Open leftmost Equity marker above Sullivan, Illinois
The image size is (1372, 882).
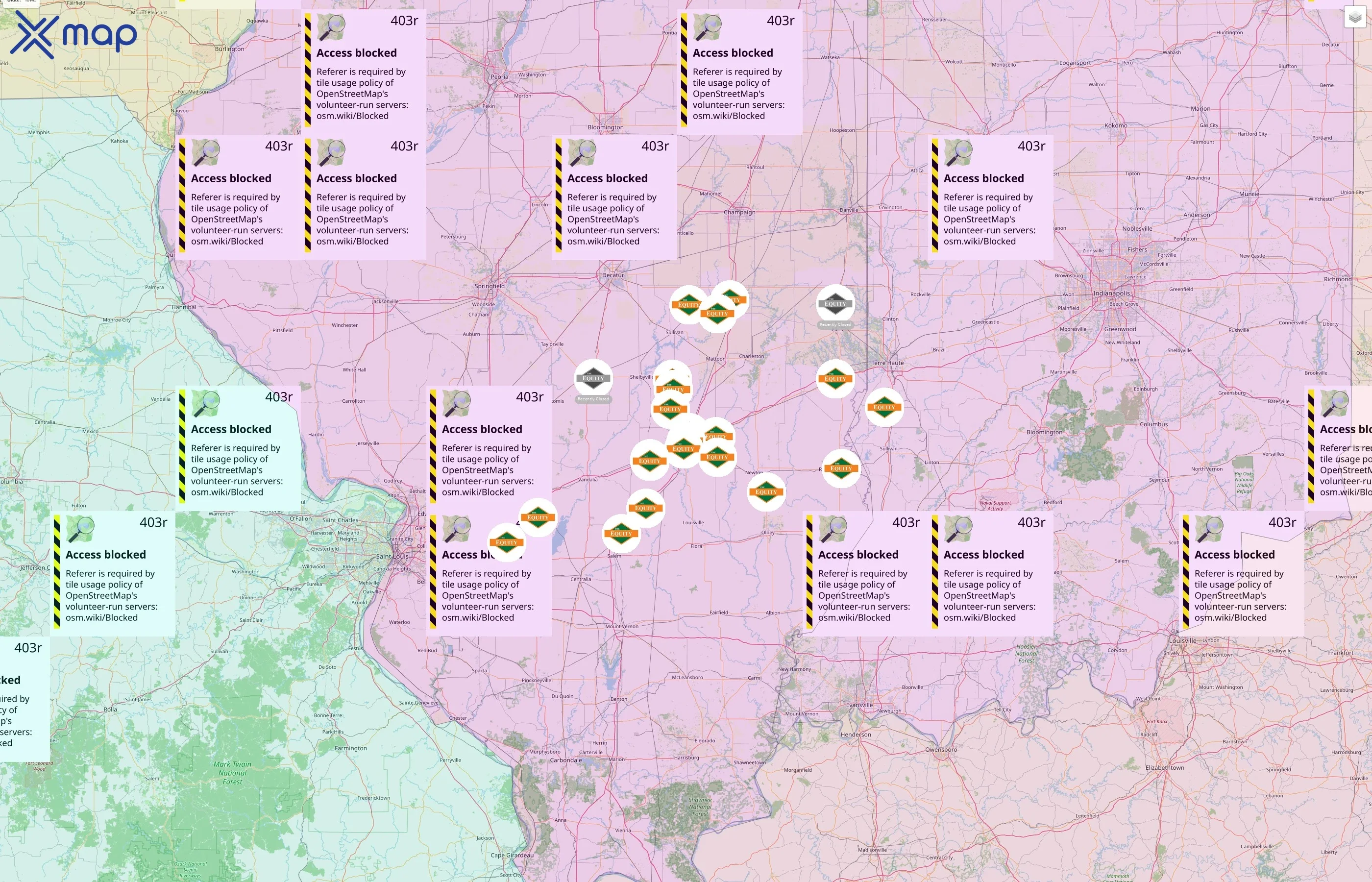click(688, 305)
